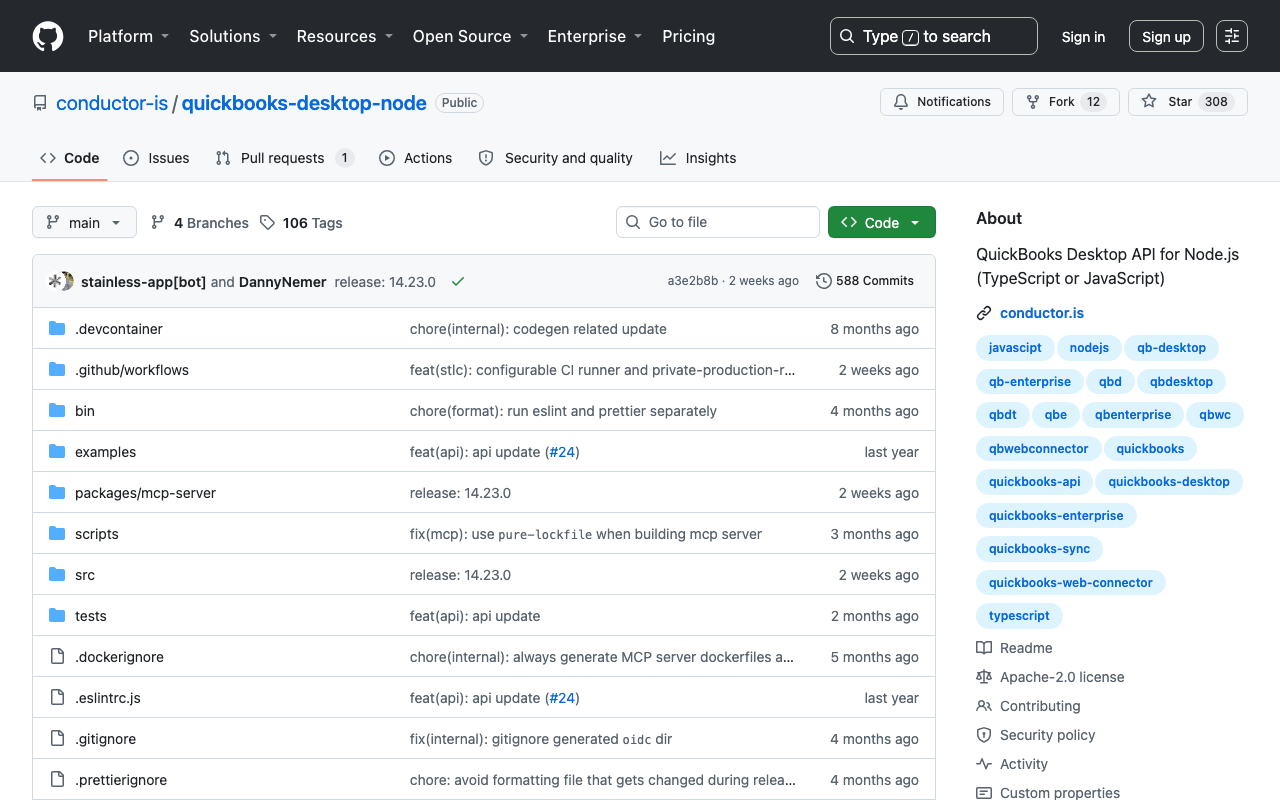The height and width of the screenshot is (800, 1280).
Task: Click the Star icon
Action: (1149, 102)
